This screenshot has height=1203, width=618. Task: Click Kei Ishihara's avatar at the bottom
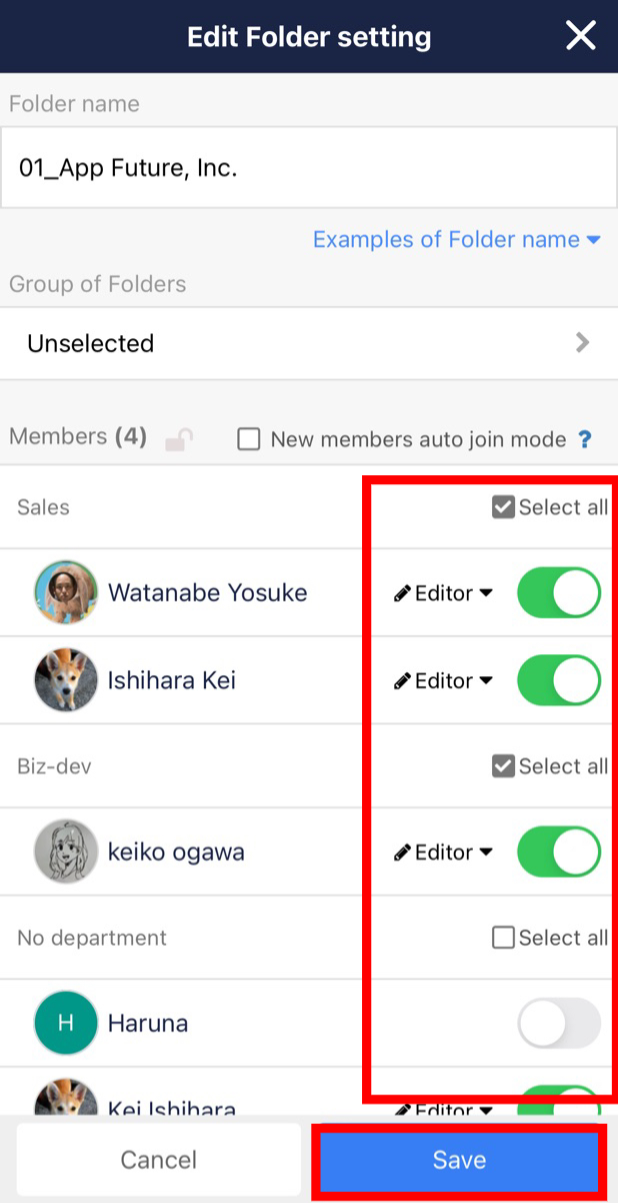pyautogui.click(x=65, y=1098)
